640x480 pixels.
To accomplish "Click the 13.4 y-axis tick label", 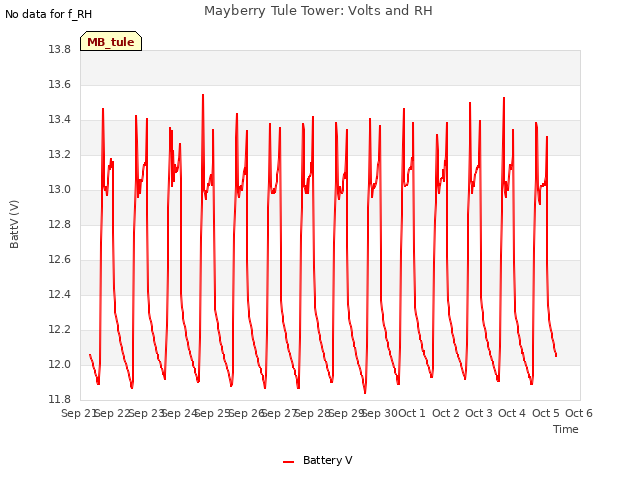I will [x=59, y=120].
